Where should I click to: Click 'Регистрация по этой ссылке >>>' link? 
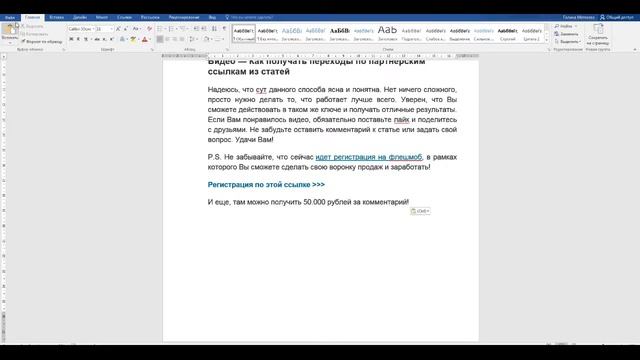point(266,185)
